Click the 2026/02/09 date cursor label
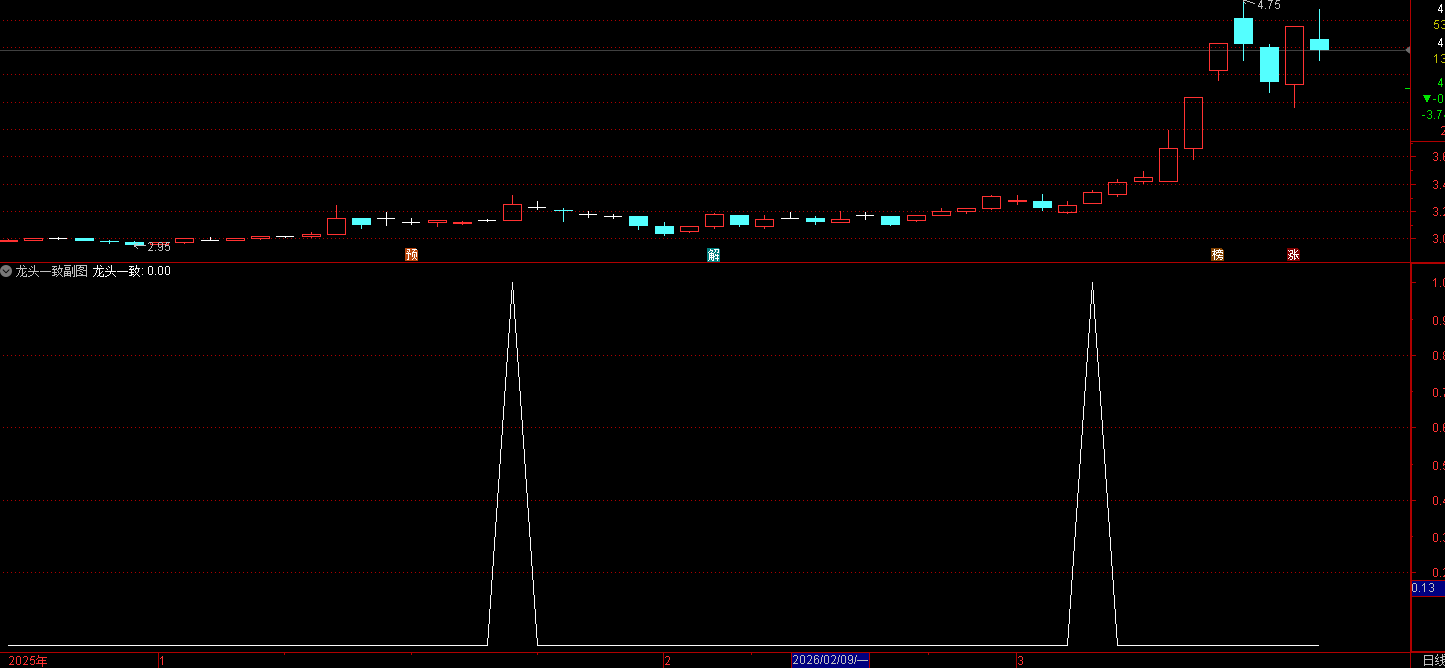1445x668 pixels. (x=830, y=660)
